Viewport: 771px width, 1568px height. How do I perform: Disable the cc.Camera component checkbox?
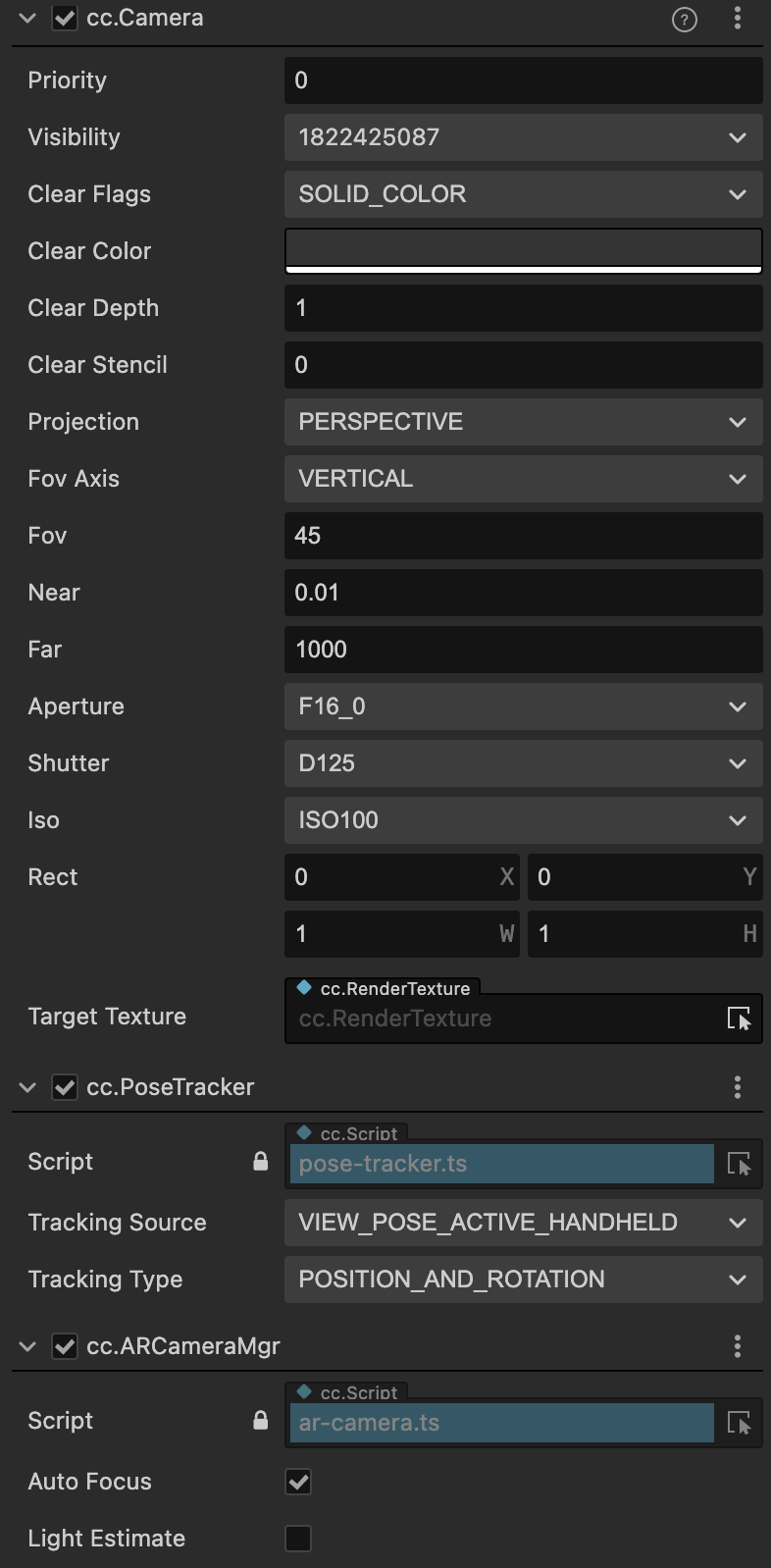(x=65, y=19)
